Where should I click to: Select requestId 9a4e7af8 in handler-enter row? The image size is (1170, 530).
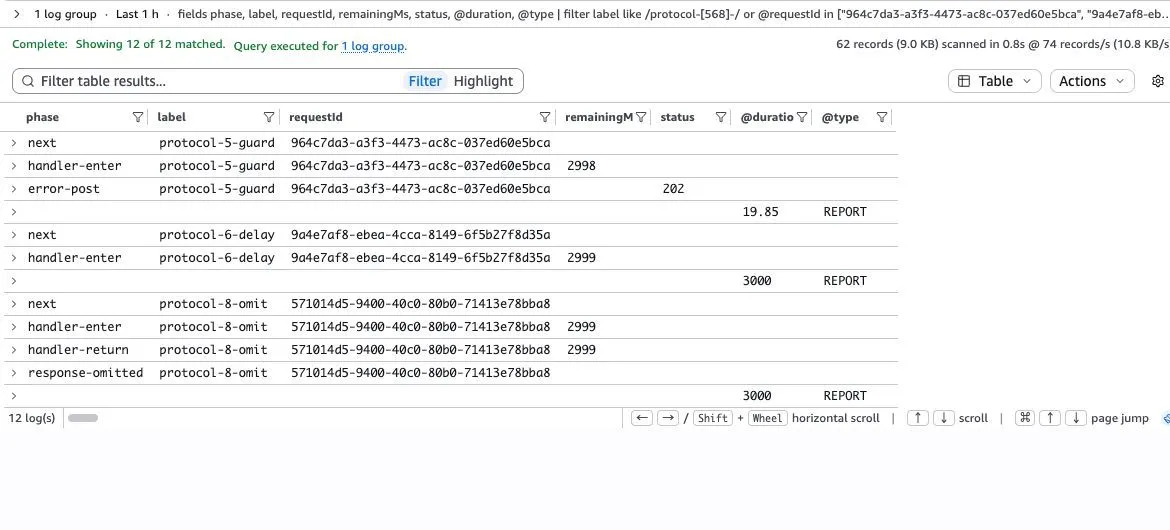coord(421,258)
